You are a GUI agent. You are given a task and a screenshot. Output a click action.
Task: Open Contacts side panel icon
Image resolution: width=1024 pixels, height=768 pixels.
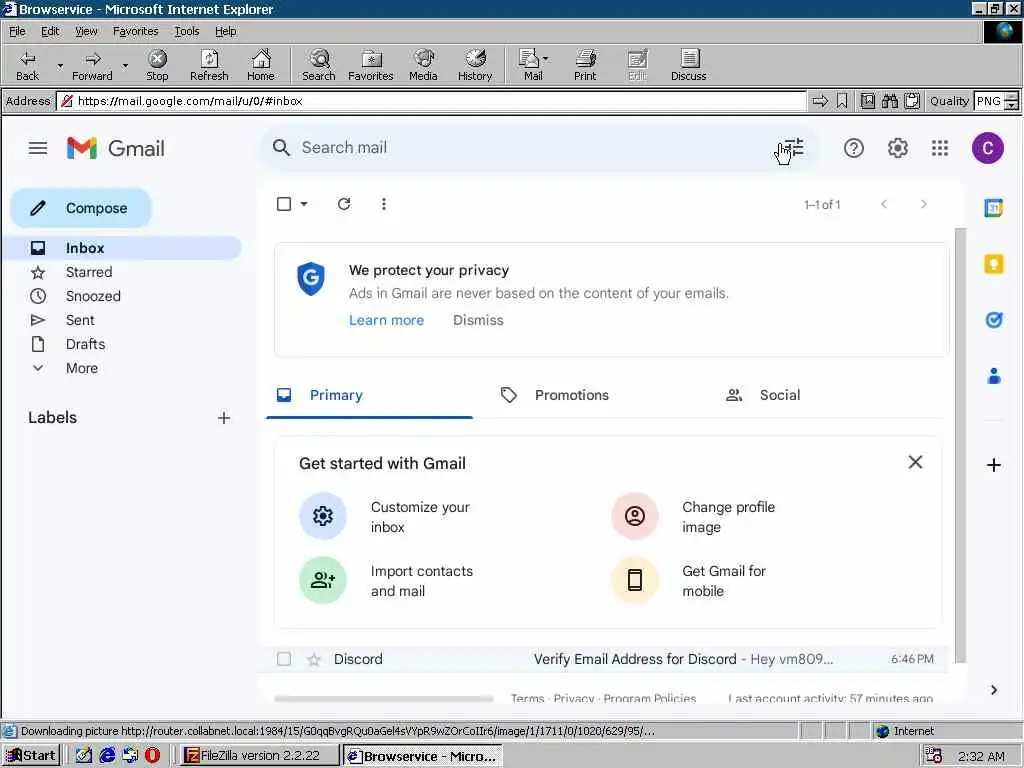[x=993, y=376]
